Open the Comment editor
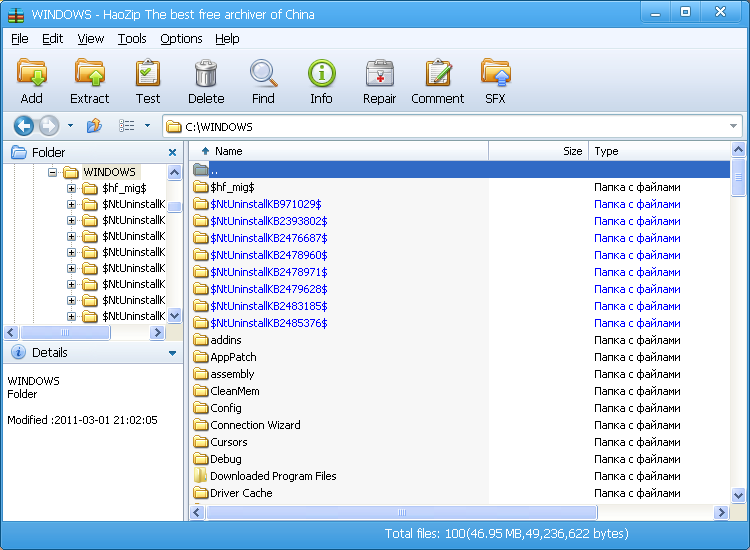This screenshot has height=550, width=750. click(x=438, y=73)
